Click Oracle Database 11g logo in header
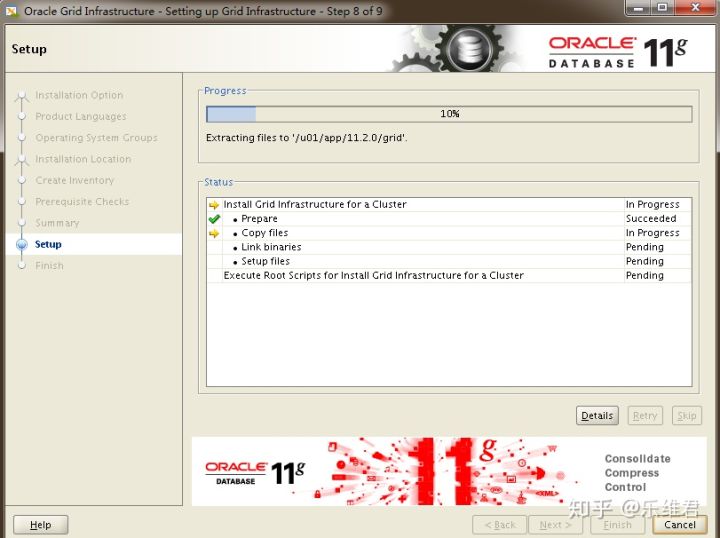Screen dimensions: 720x538 618,52
